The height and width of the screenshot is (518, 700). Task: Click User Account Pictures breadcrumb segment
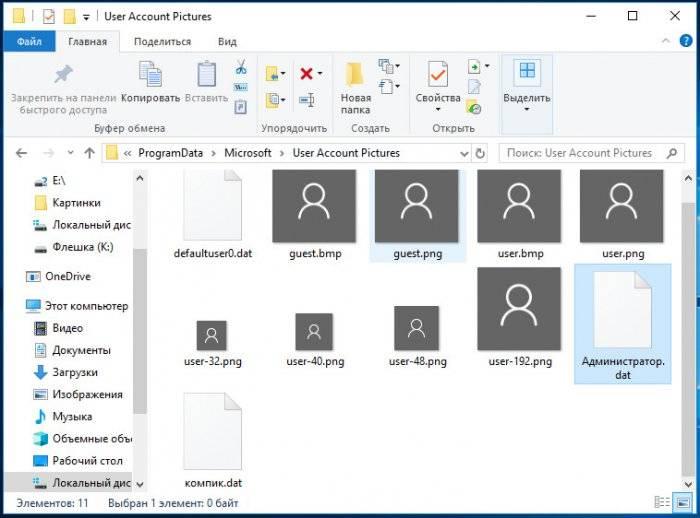[346, 153]
